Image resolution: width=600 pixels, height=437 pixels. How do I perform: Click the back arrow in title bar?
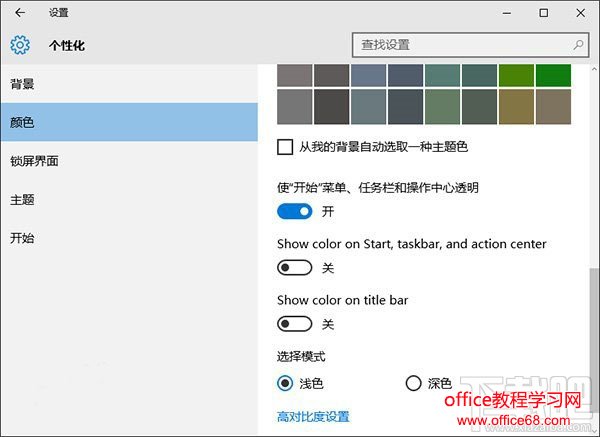20,13
